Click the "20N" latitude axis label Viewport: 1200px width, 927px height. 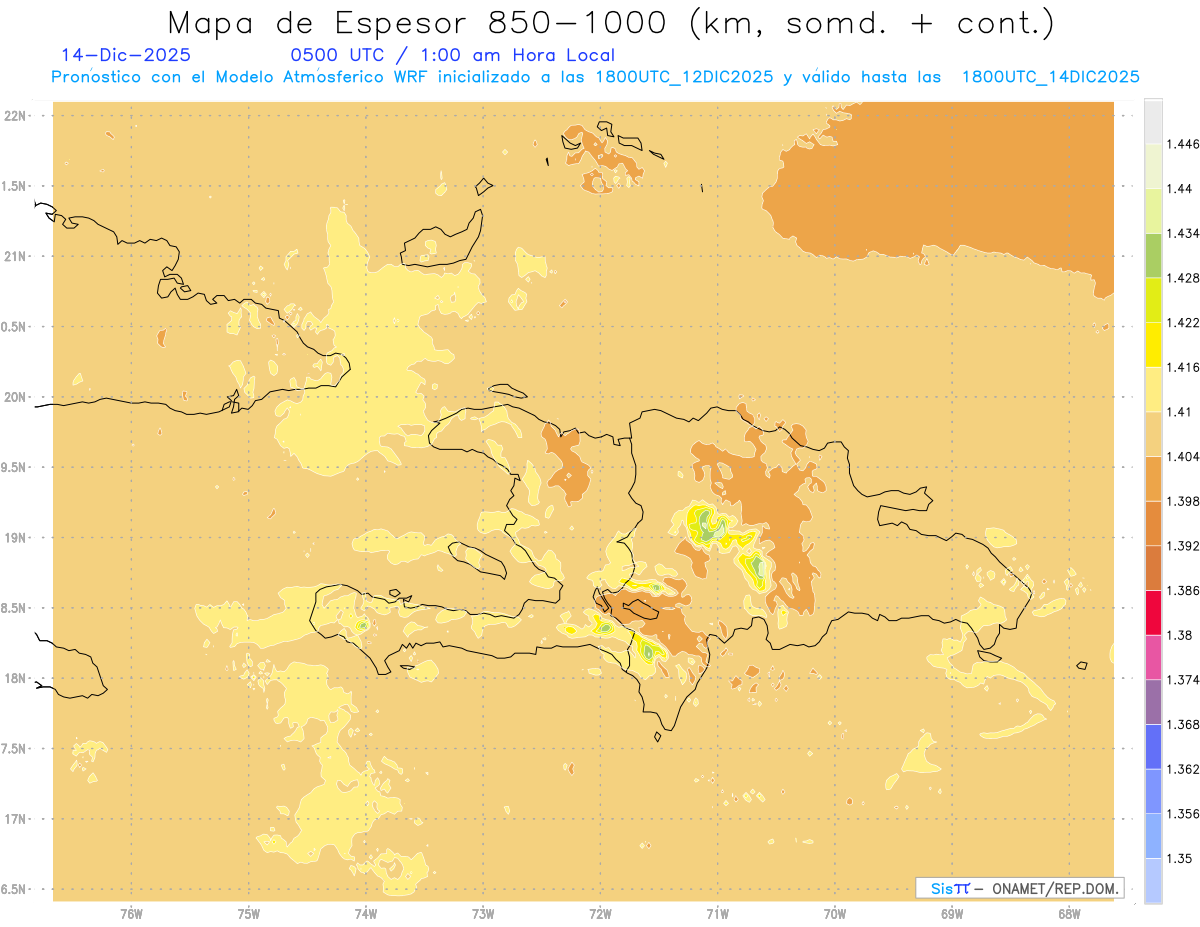pos(15,397)
